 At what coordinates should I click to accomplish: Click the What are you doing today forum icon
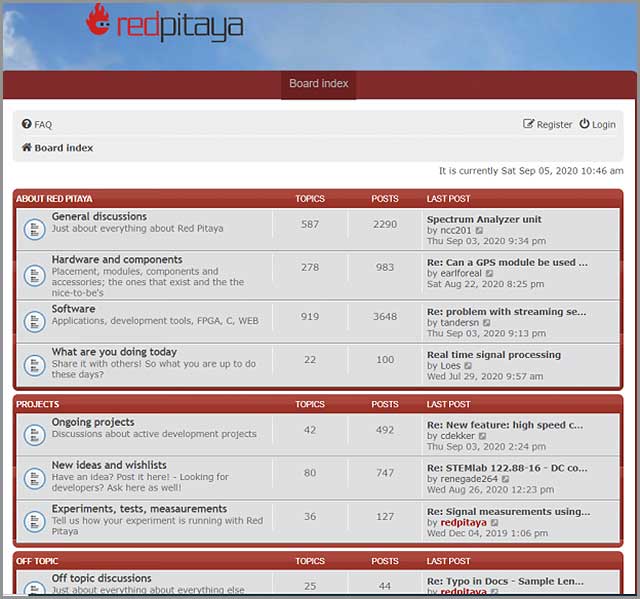tap(34, 365)
